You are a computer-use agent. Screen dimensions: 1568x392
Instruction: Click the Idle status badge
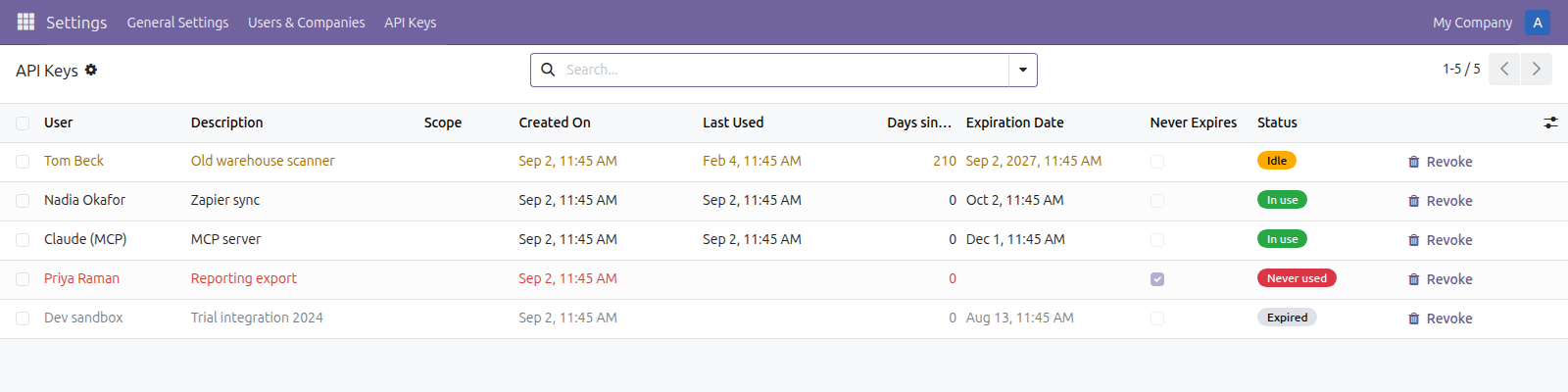click(1277, 161)
